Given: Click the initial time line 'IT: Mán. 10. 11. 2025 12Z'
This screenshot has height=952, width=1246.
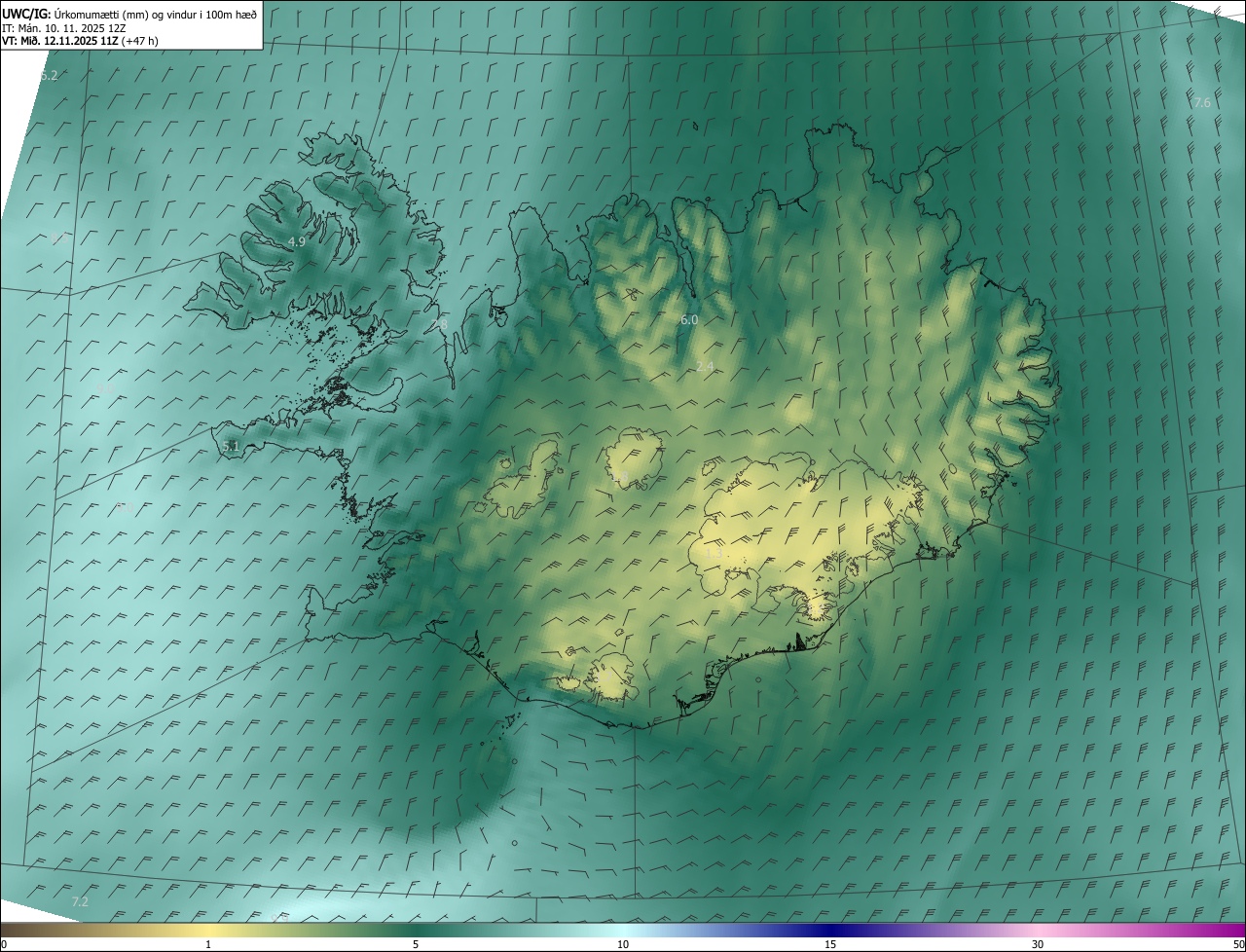Looking at the screenshot, I should [63, 27].
